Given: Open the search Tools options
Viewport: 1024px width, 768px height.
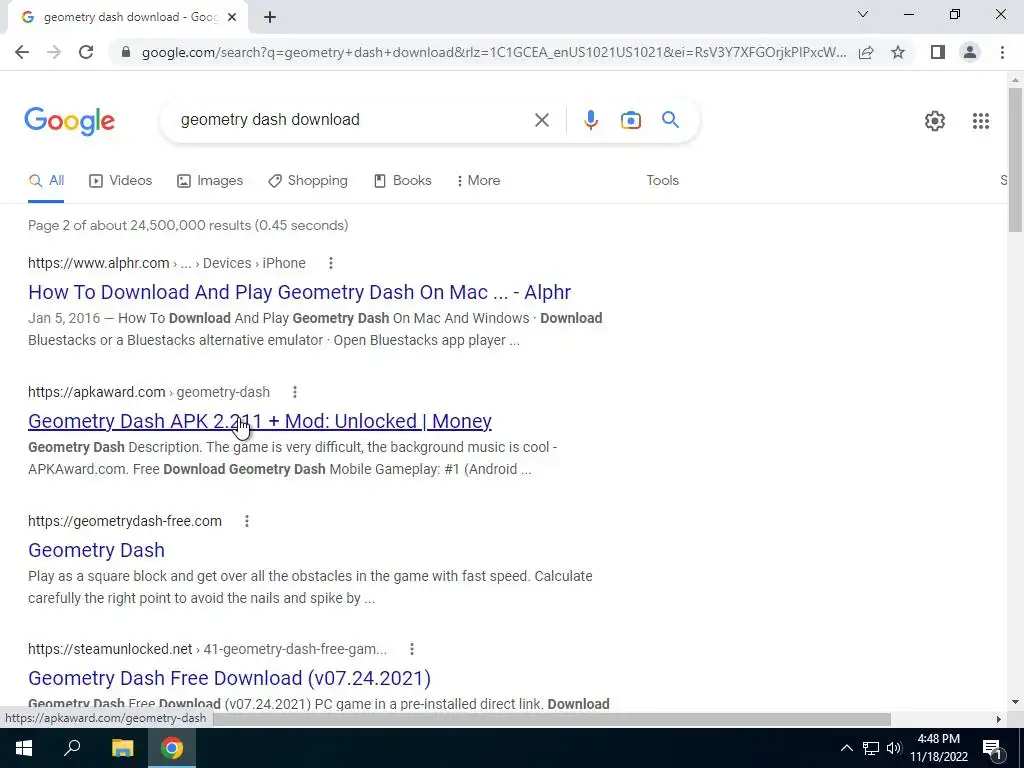Looking at the screenshot, I should (x=662, y=181).
